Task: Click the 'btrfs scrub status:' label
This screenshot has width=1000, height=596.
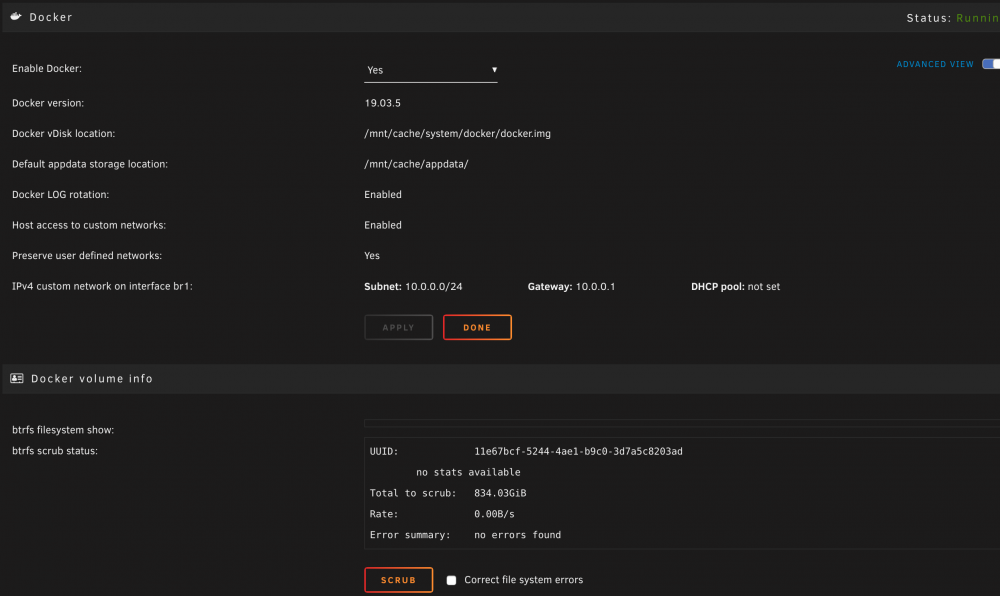Action: 55,451
